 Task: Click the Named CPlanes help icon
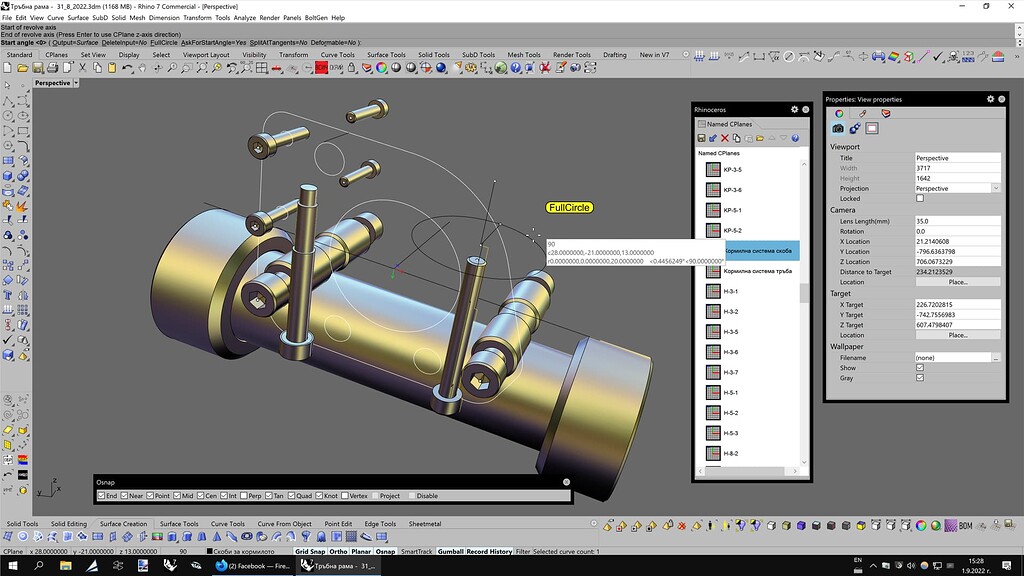pos(796,138)
